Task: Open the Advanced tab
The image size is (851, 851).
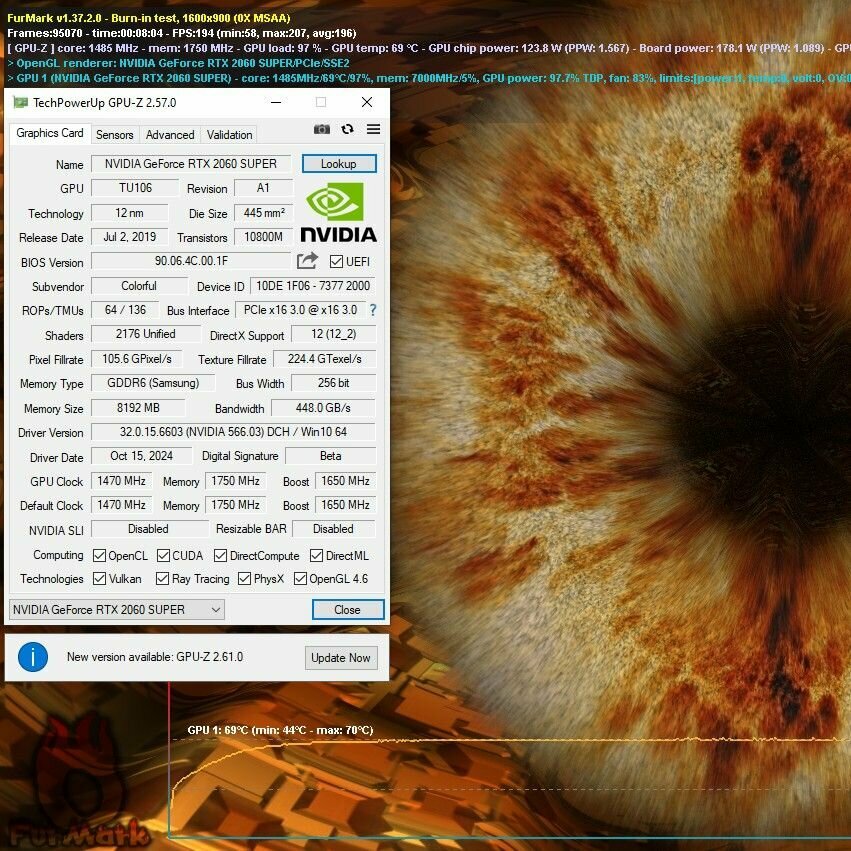Action: [170, 135]
